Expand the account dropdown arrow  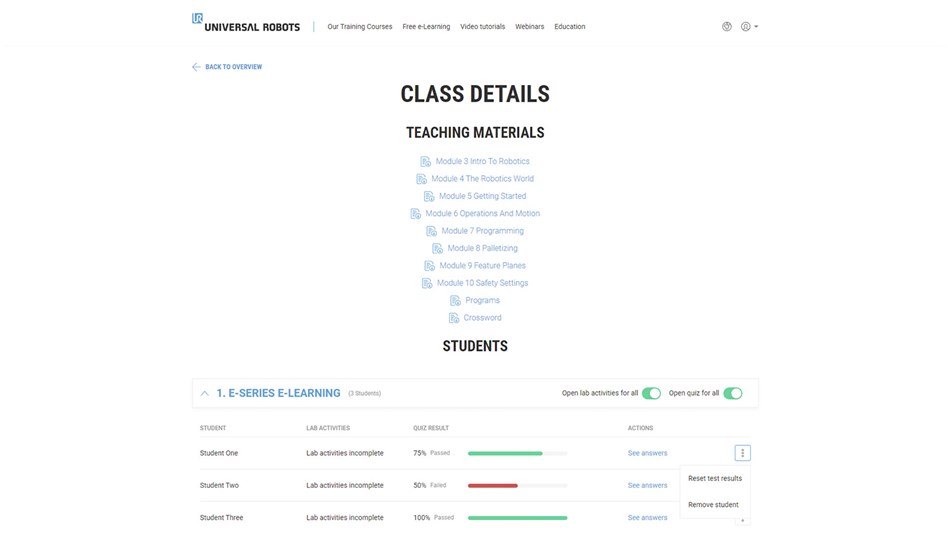[756, 27]
